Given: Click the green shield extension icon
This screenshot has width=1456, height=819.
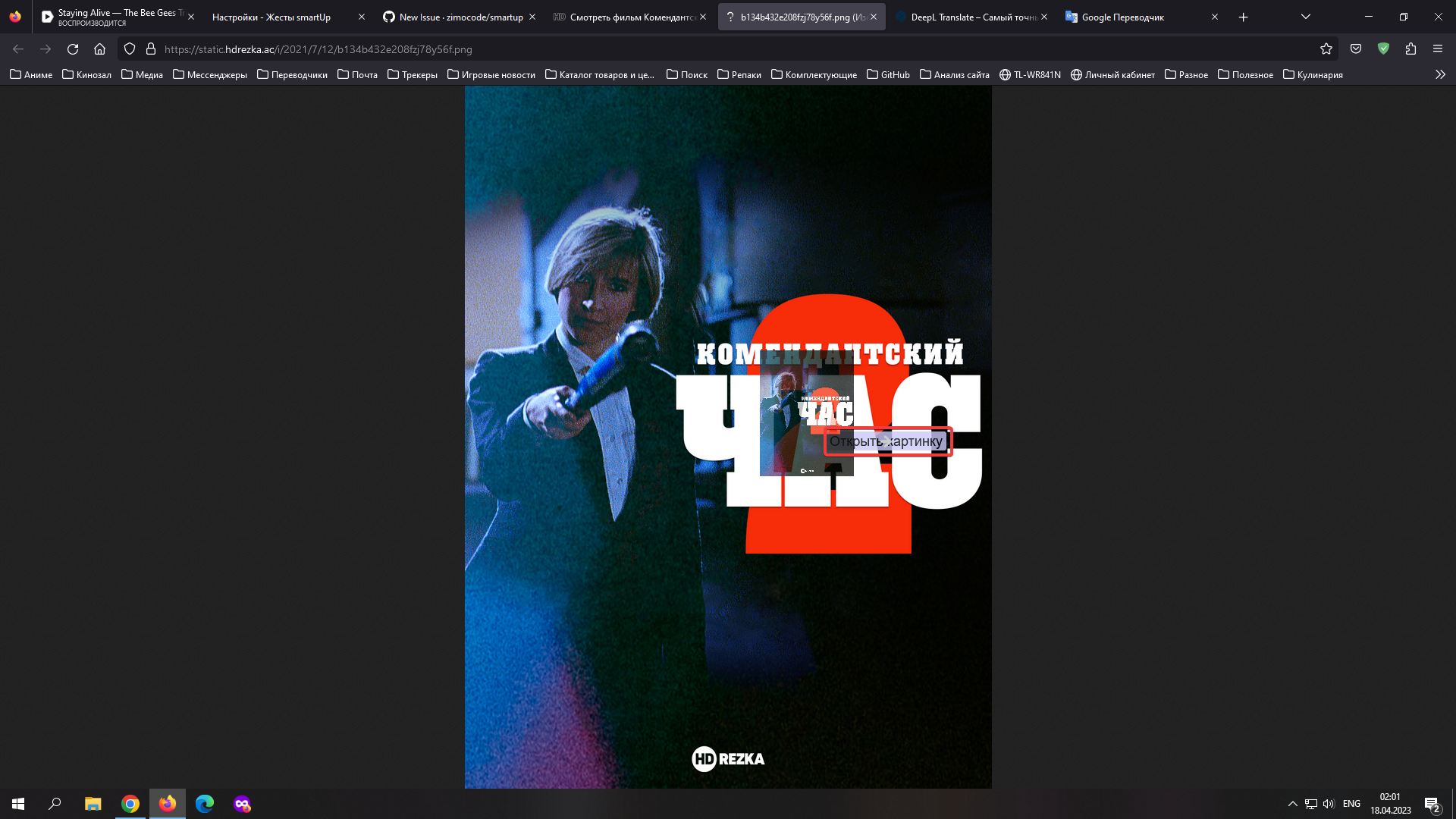Looking at the screenshot, I should coord(1383,49).
